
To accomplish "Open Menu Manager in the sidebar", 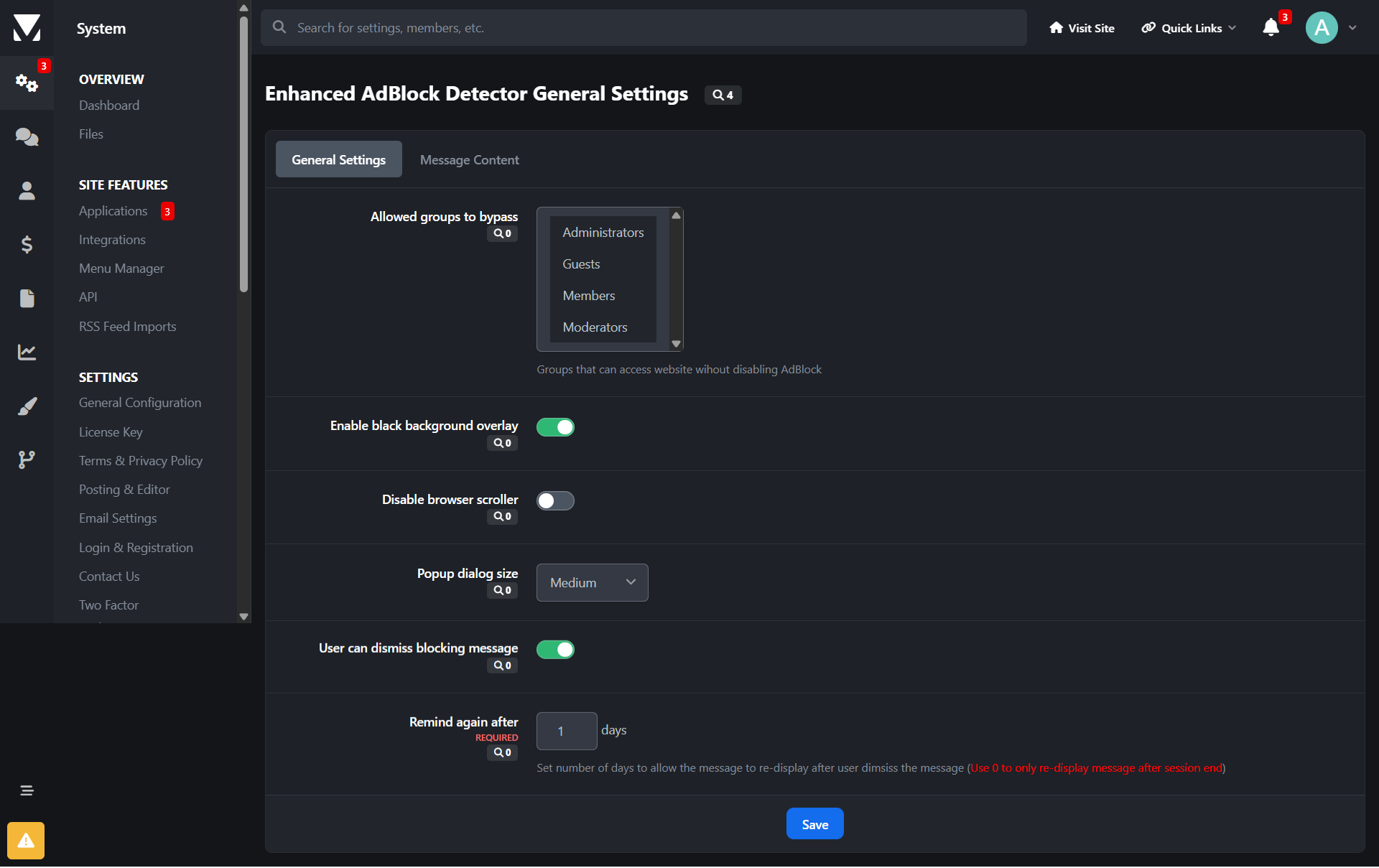I will (121, 269).
